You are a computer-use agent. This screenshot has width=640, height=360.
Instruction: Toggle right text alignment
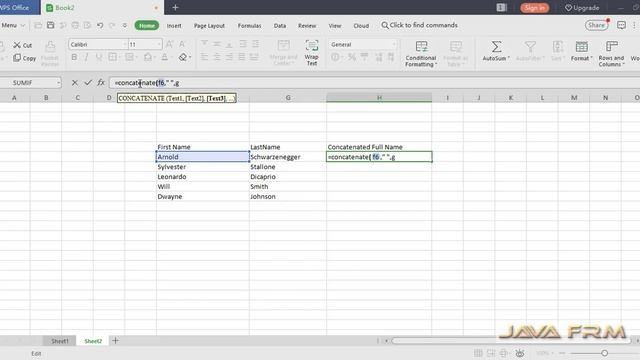pyautogui.click(x=229, y=58)
